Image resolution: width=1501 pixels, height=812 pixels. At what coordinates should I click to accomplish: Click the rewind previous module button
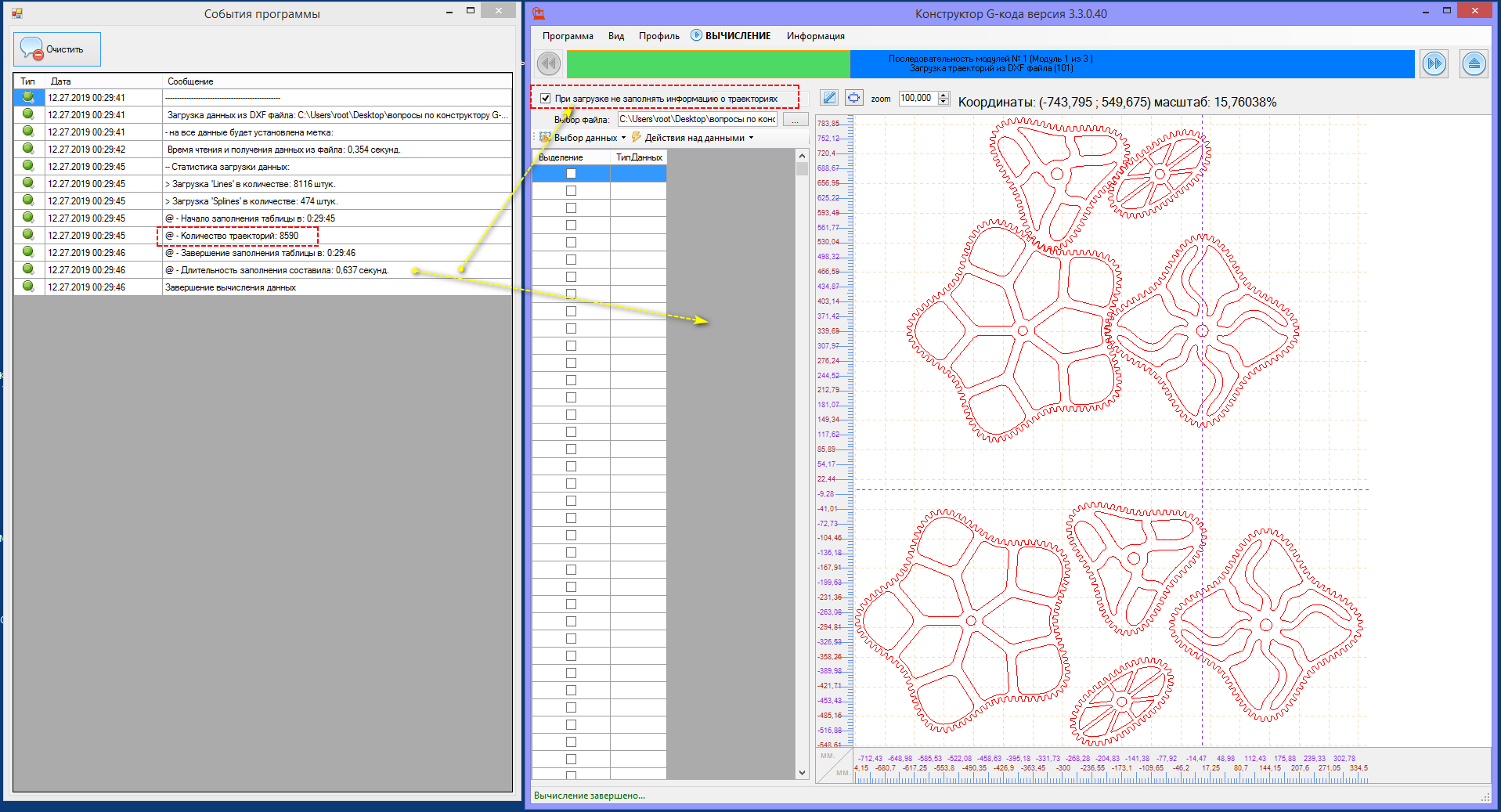pos(548,63)
